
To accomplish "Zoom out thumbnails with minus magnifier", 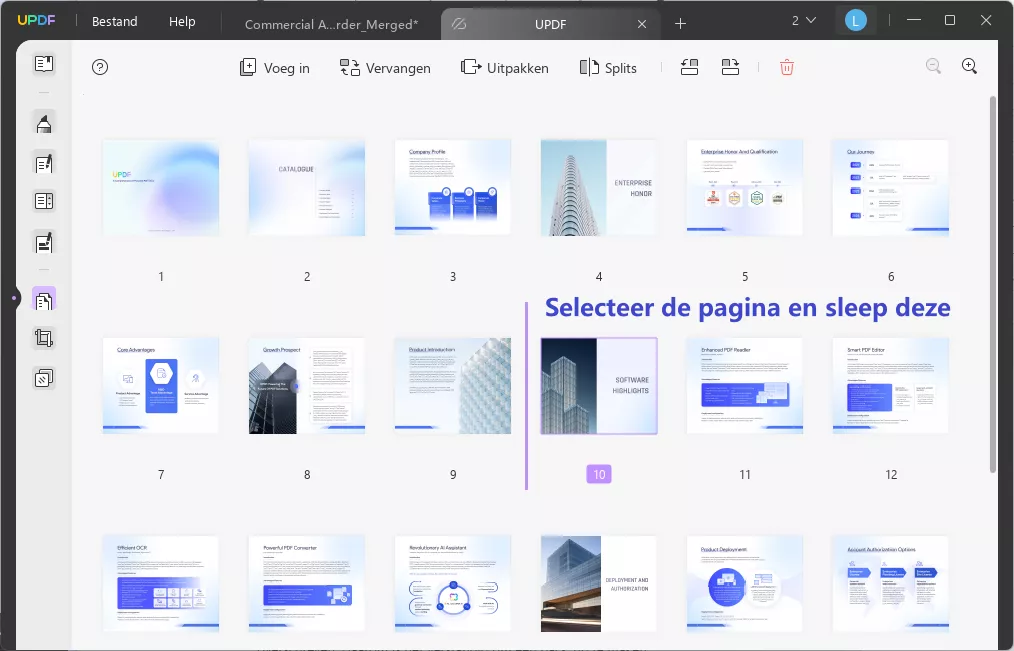I will pos(933,66).
